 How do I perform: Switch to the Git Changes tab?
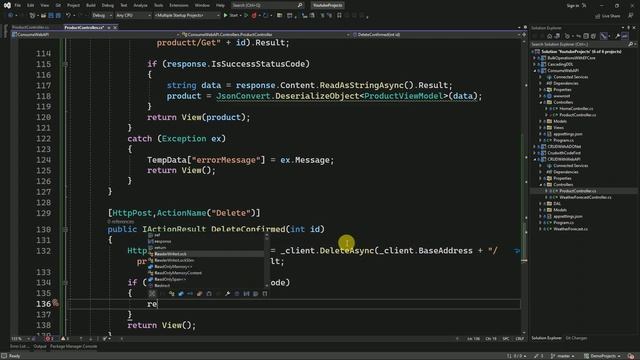[576, 338]
